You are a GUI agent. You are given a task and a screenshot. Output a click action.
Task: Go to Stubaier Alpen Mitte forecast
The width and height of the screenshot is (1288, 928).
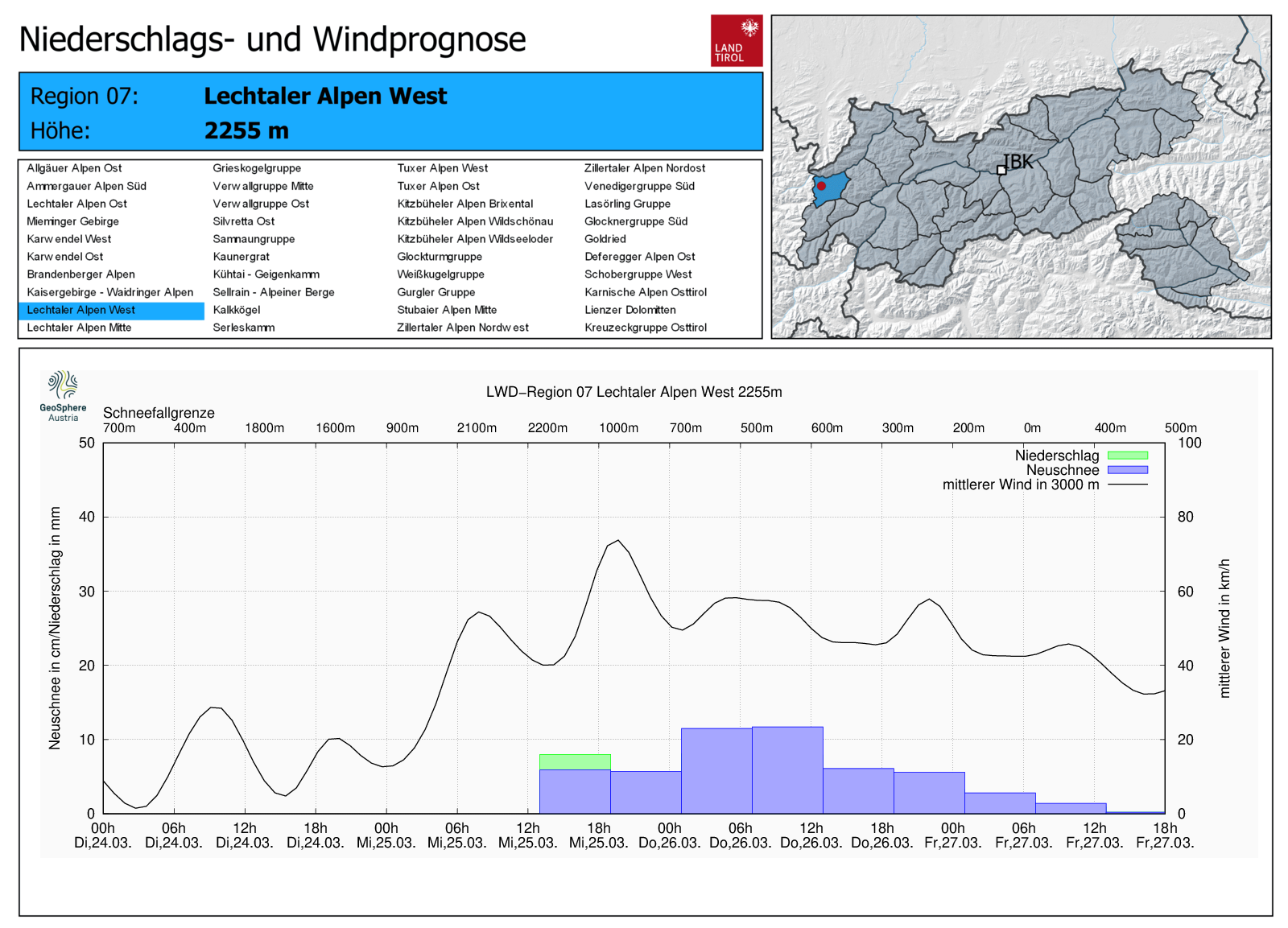pyautogui.click(x=447, y=310)
